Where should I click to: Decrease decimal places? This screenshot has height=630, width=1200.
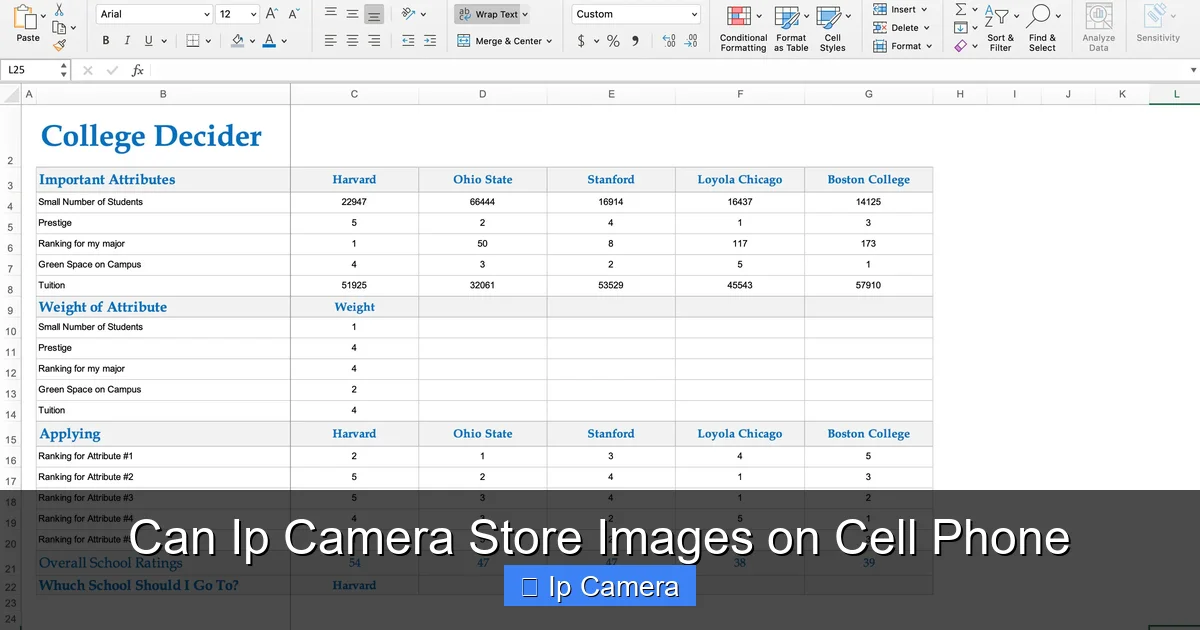[692, 41]
